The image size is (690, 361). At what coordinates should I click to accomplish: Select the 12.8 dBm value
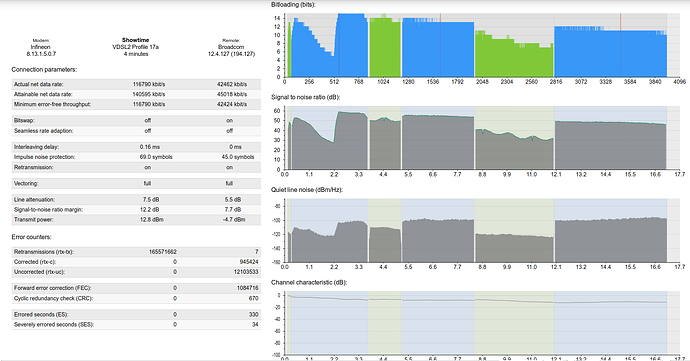pos(152,220)
